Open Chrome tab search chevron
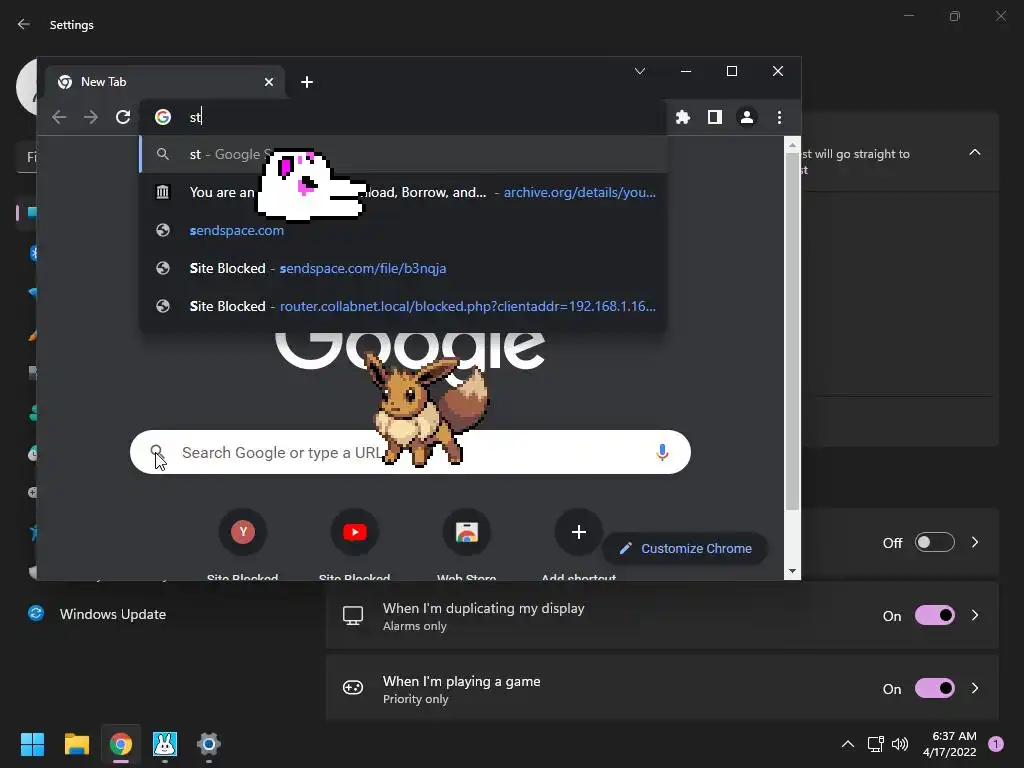This screenshot has width=1024, height=768. point(640,71)
